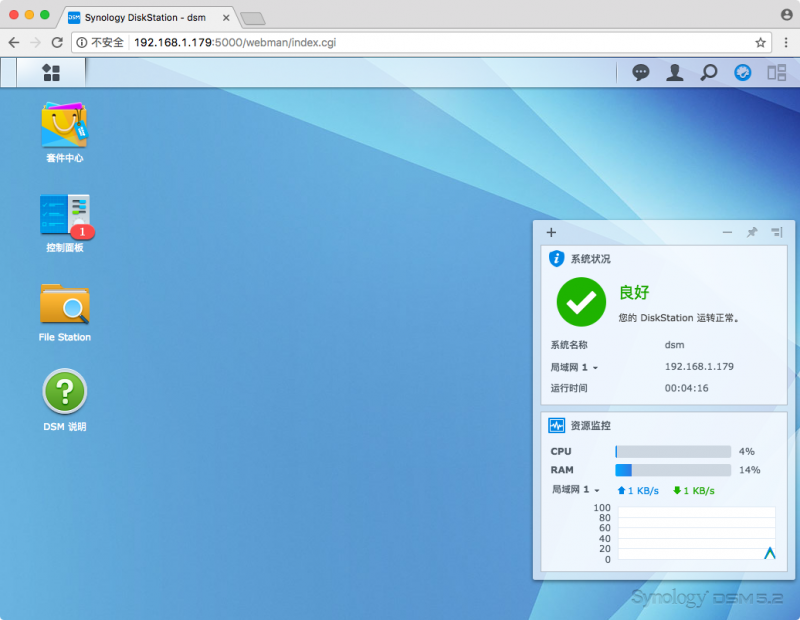This screenshot has height=620, width=800.
Task: Toggle the widgets panel icon in taskbar
Action: pyautogui.click(x=743, y=72)
